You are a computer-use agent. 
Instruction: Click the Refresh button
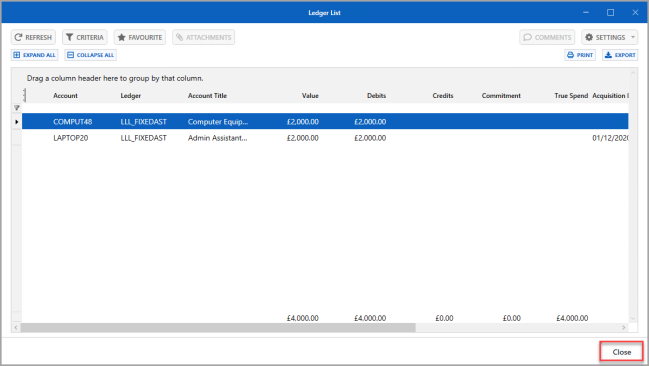(x=33, y=37)
